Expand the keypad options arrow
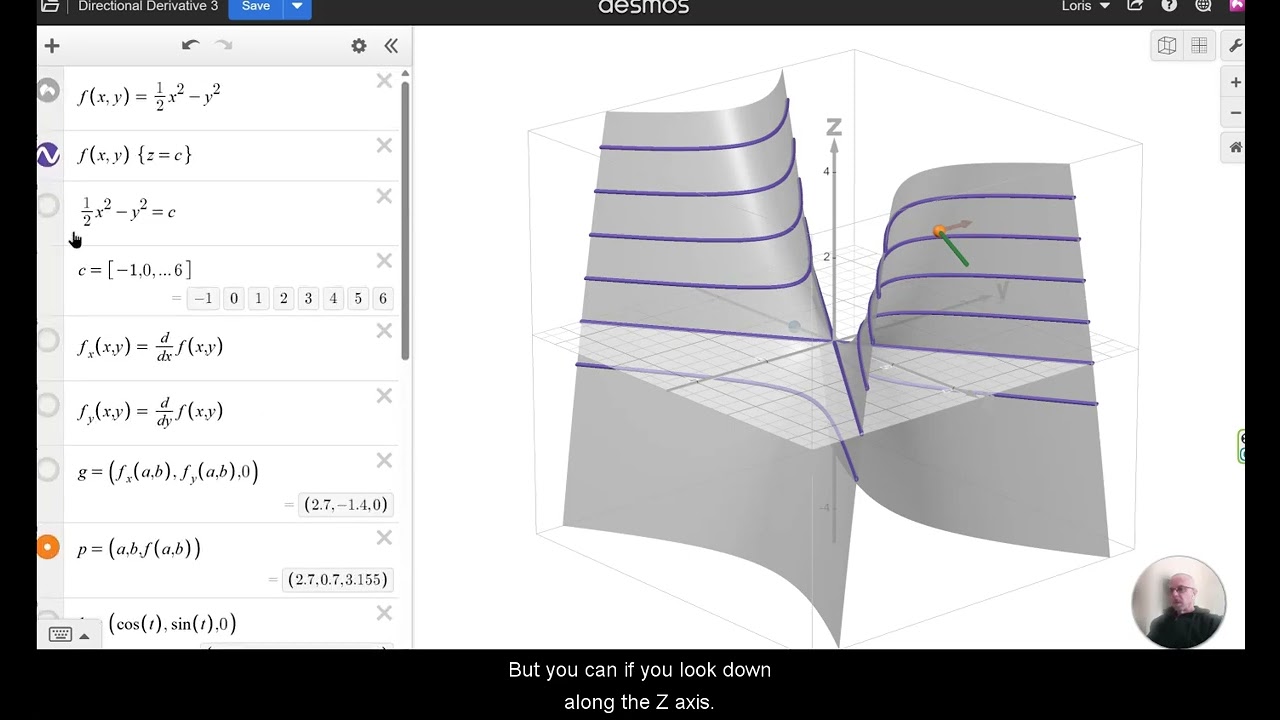Screen dimensions: 1280x720 (x=84, y=636)
